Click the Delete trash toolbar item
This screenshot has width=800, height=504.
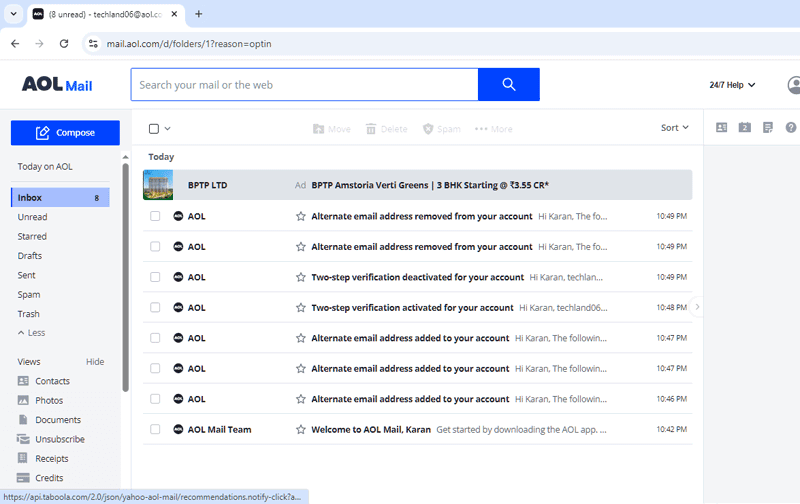point(386,129)
